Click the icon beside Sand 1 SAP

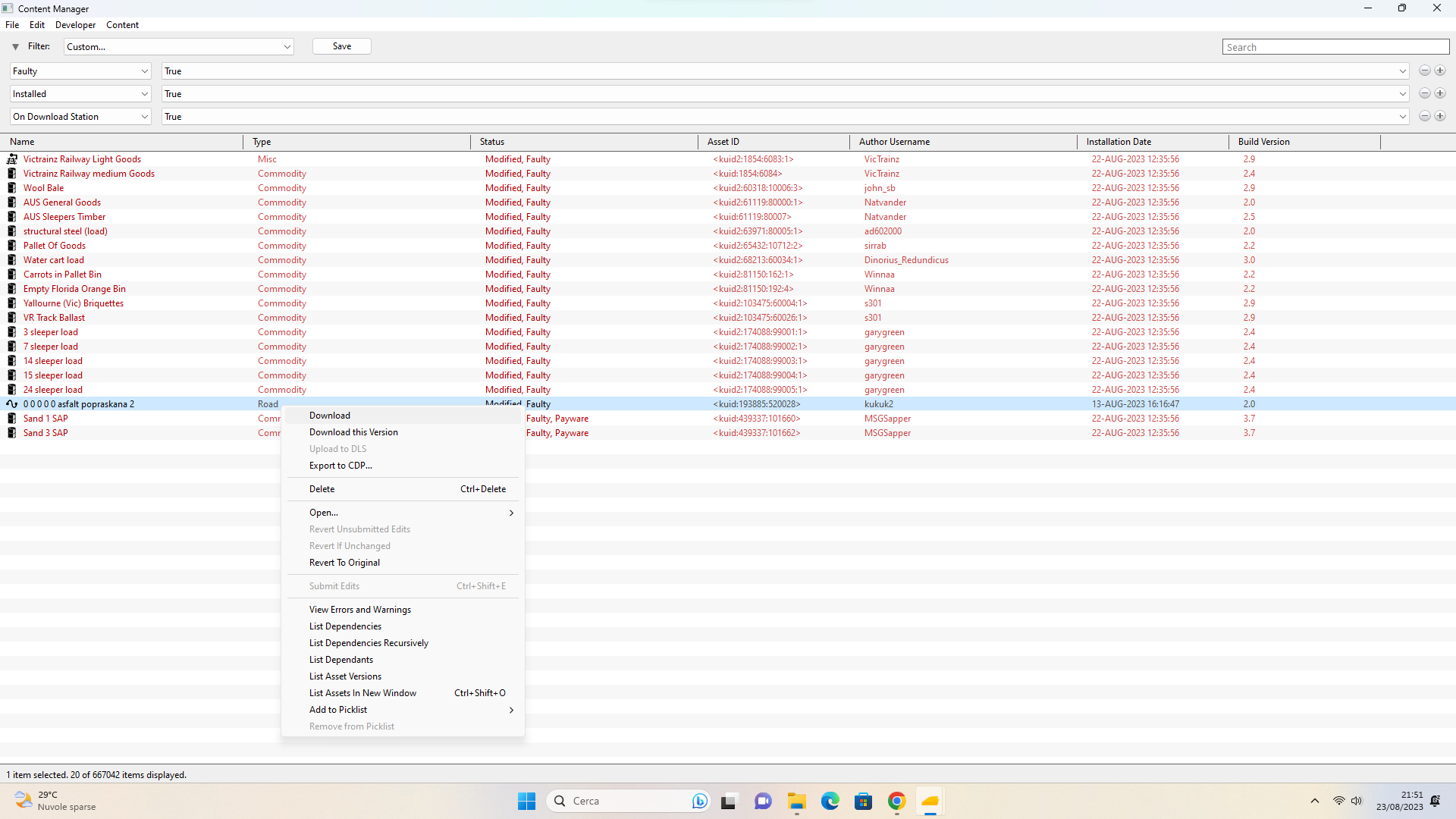pyautogui.click(x=11, y=419)
